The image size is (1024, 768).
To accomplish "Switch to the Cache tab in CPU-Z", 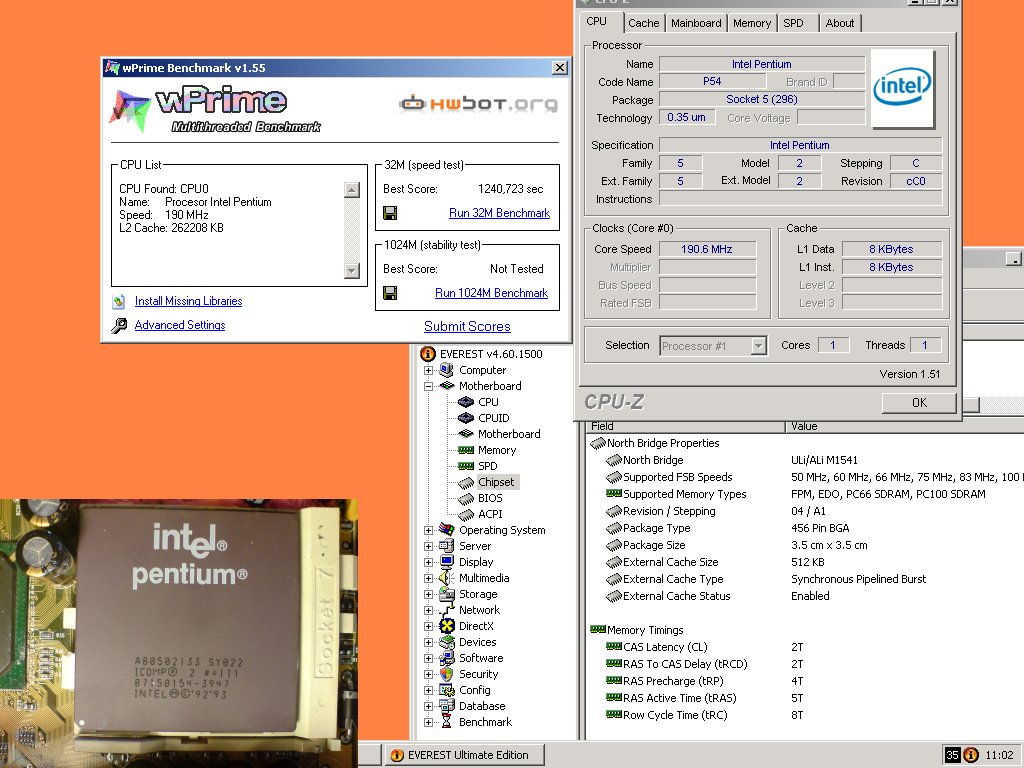I will (x=644, y=23).
